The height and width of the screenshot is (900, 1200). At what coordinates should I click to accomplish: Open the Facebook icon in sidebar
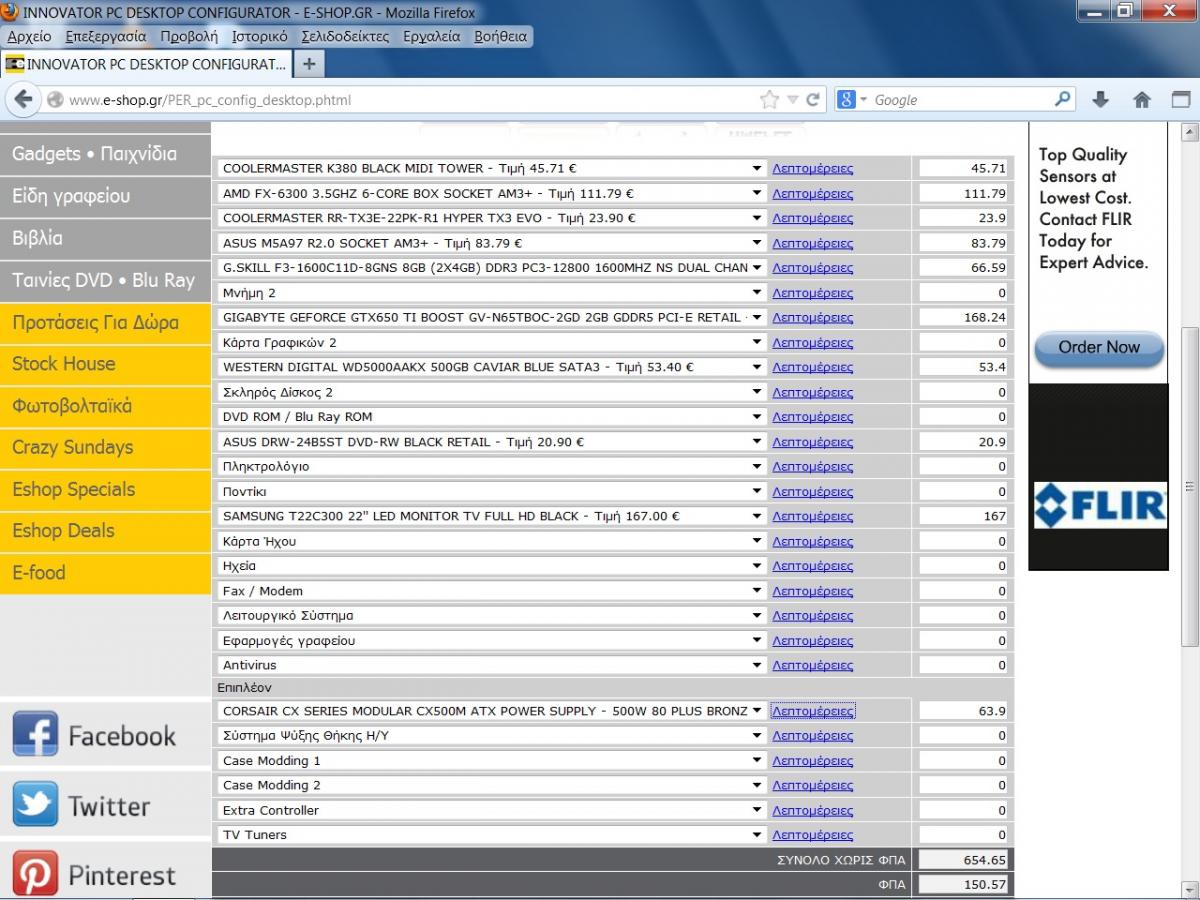[35, 735]
